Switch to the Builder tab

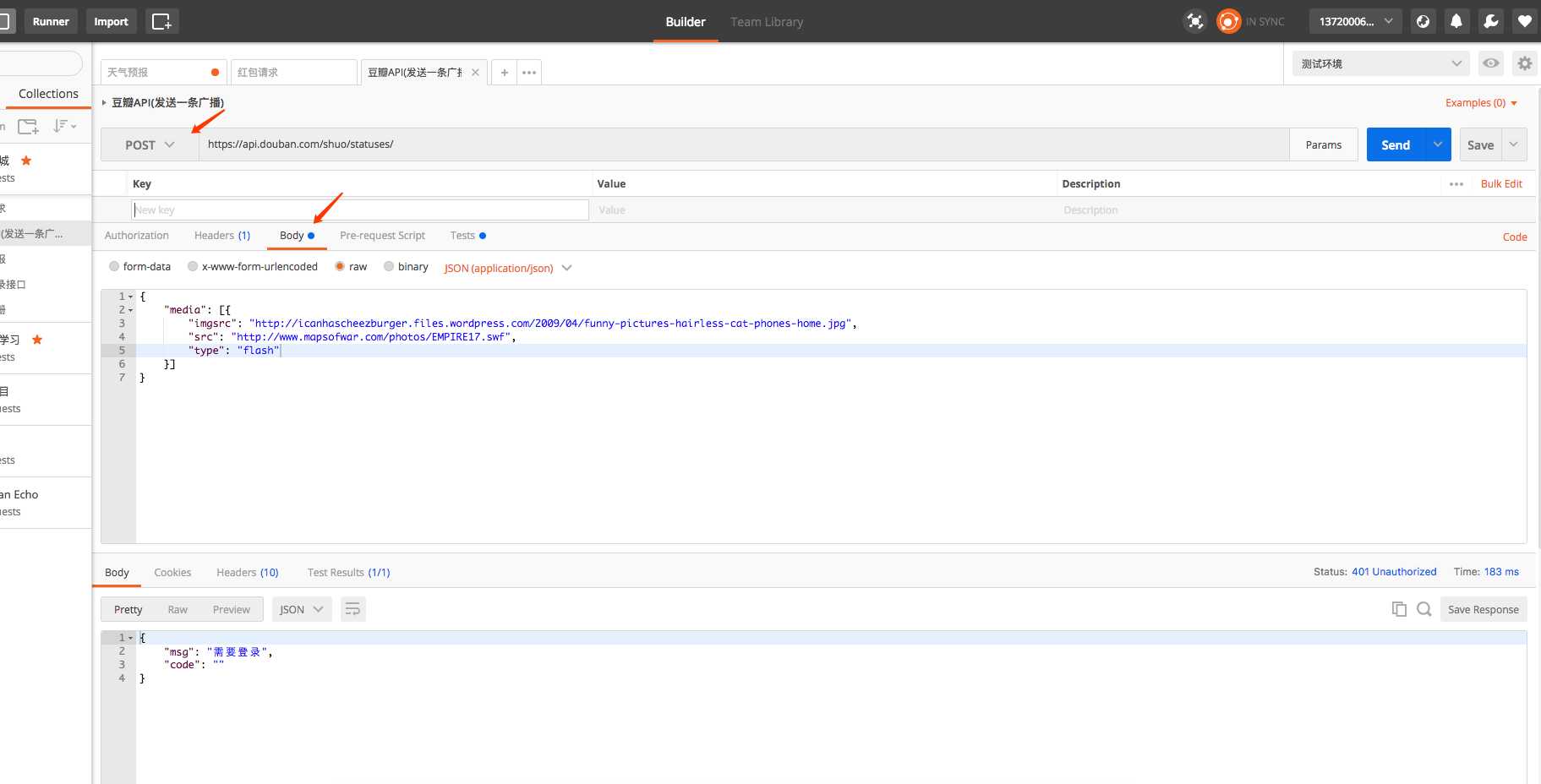coord(686,22)
